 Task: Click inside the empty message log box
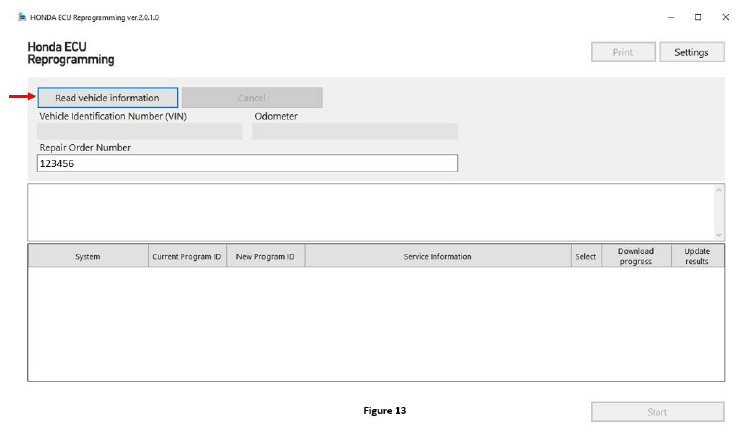pyautogui.click(x=370, y=211)
